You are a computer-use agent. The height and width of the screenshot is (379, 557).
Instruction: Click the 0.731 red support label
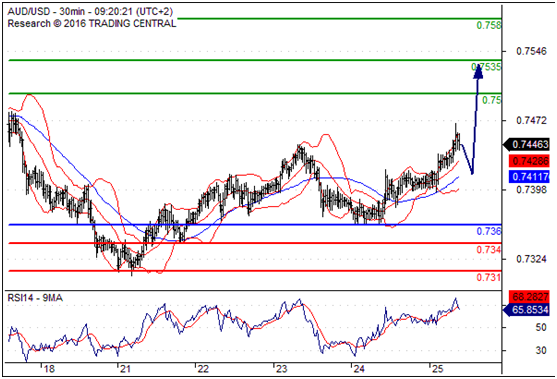[488, 277]
